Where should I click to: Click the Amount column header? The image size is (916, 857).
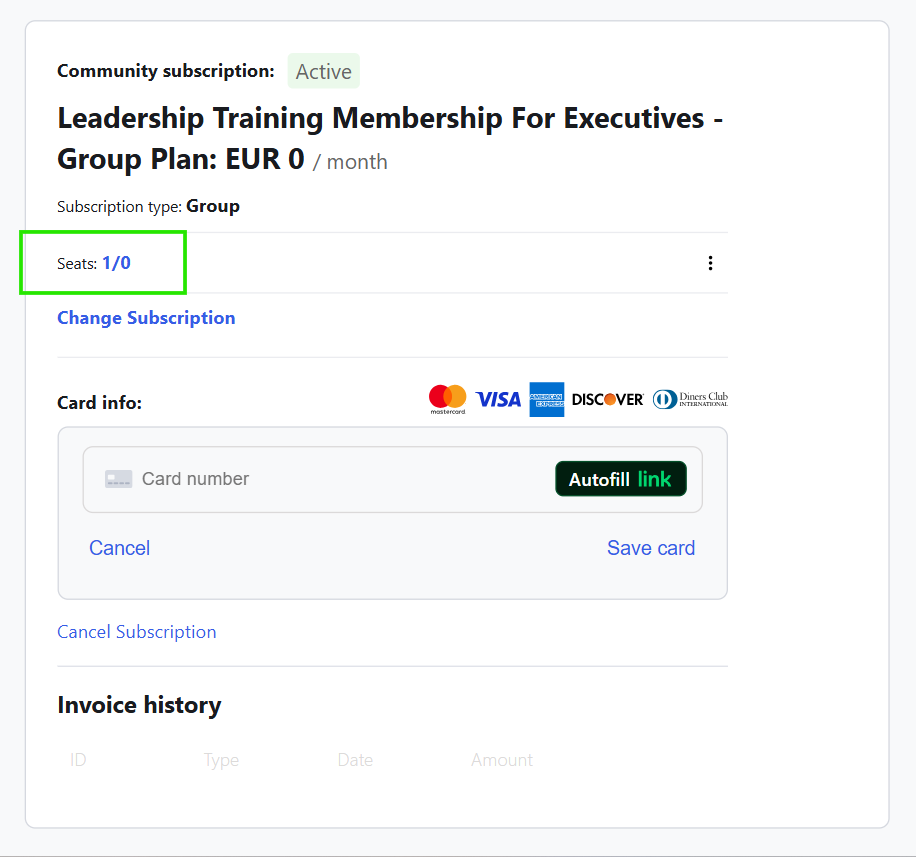pyautogui.click(x=502, y=760)
